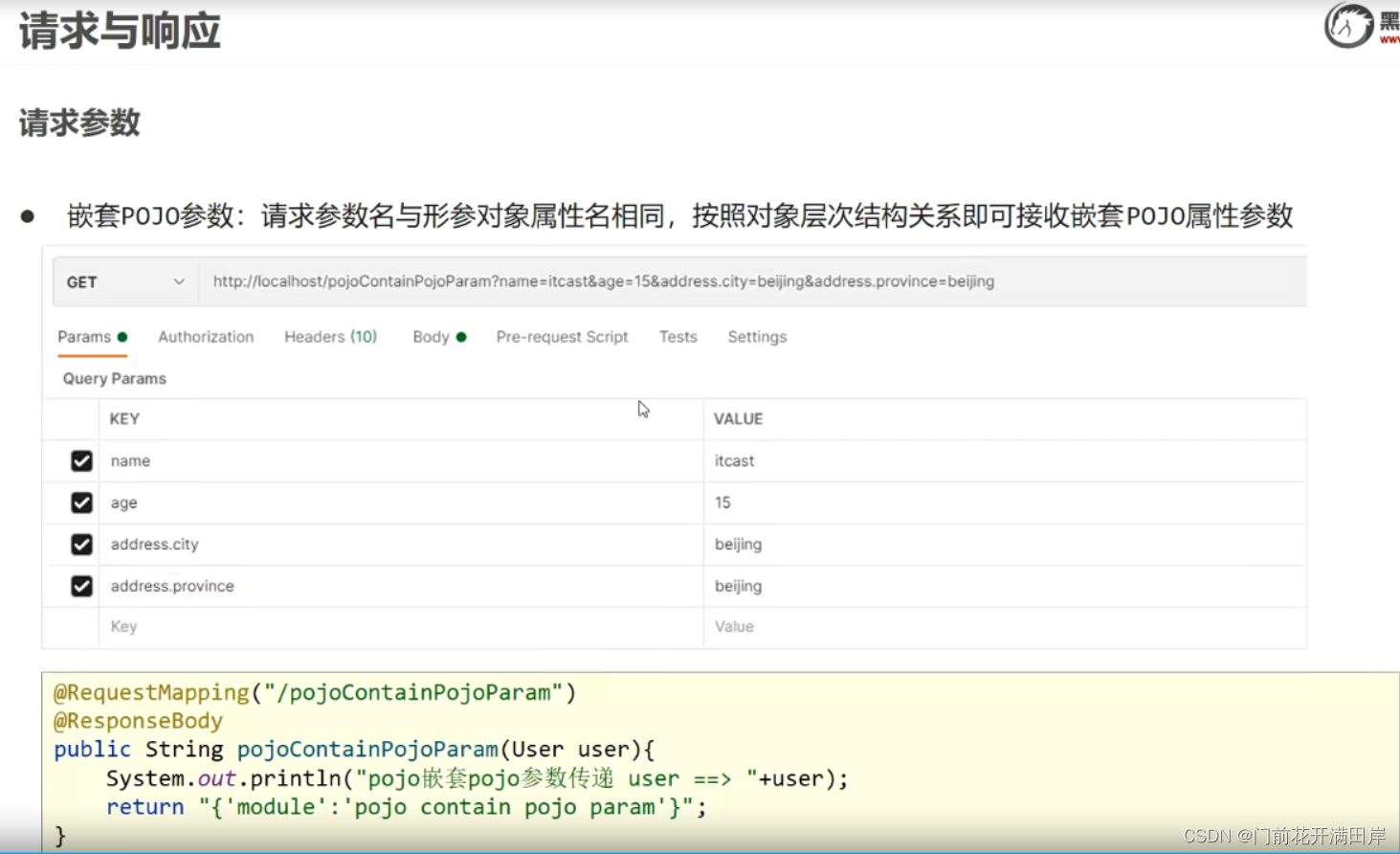The height and width of the screenshot is (854, 1400).
Task: Click the 'age' key cell
Action: [x=401, y=503]
